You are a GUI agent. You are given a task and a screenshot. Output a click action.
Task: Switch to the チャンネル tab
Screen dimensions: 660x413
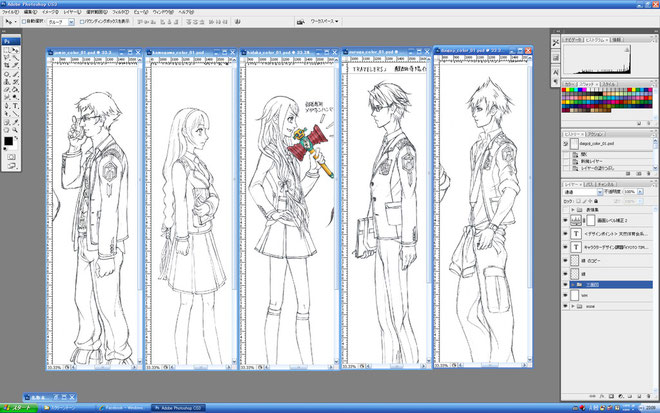pyautogui.click(x=606, y=184)
